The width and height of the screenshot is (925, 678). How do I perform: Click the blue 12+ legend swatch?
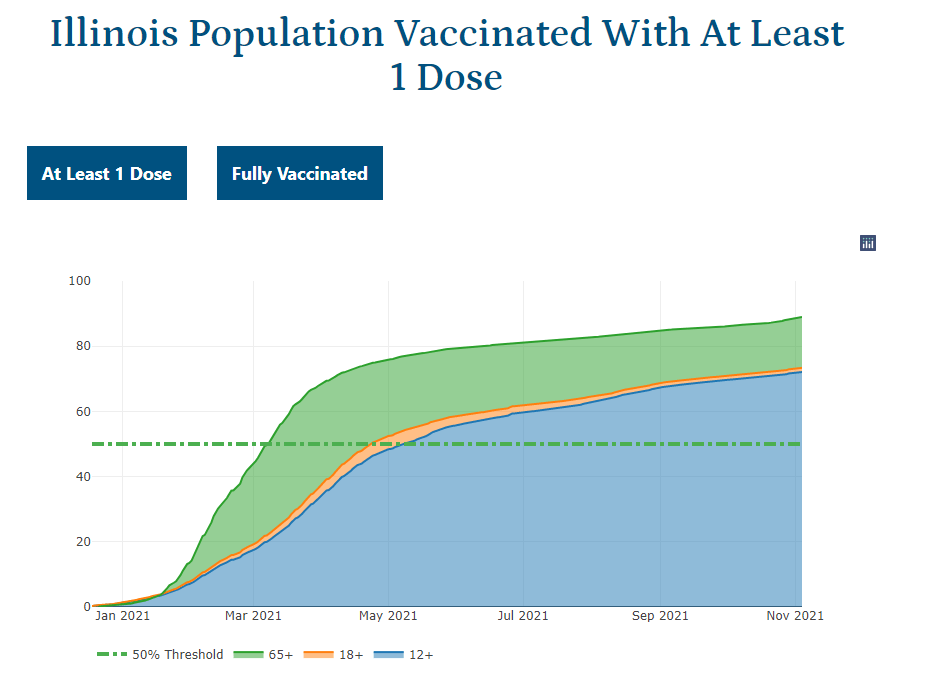click(x=387, y=655)
